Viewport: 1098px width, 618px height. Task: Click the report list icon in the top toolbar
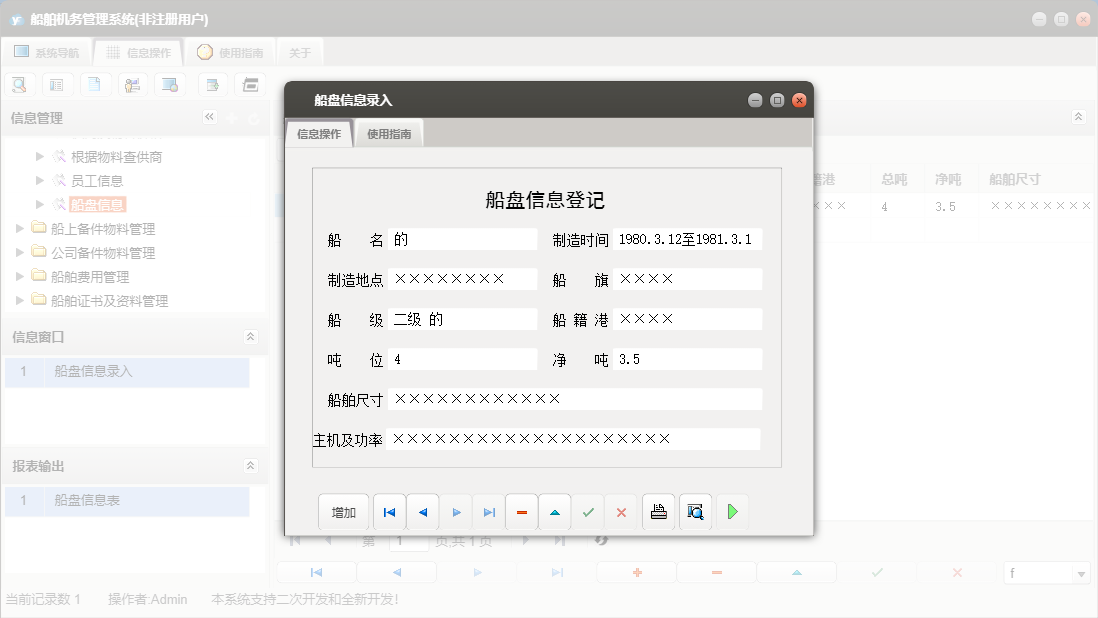tap(57, 84)
